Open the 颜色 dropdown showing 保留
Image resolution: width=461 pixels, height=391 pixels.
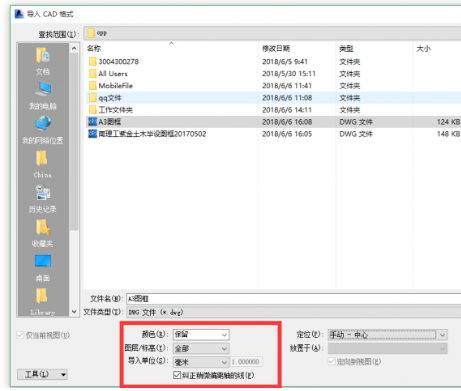(x=201, y=334)
